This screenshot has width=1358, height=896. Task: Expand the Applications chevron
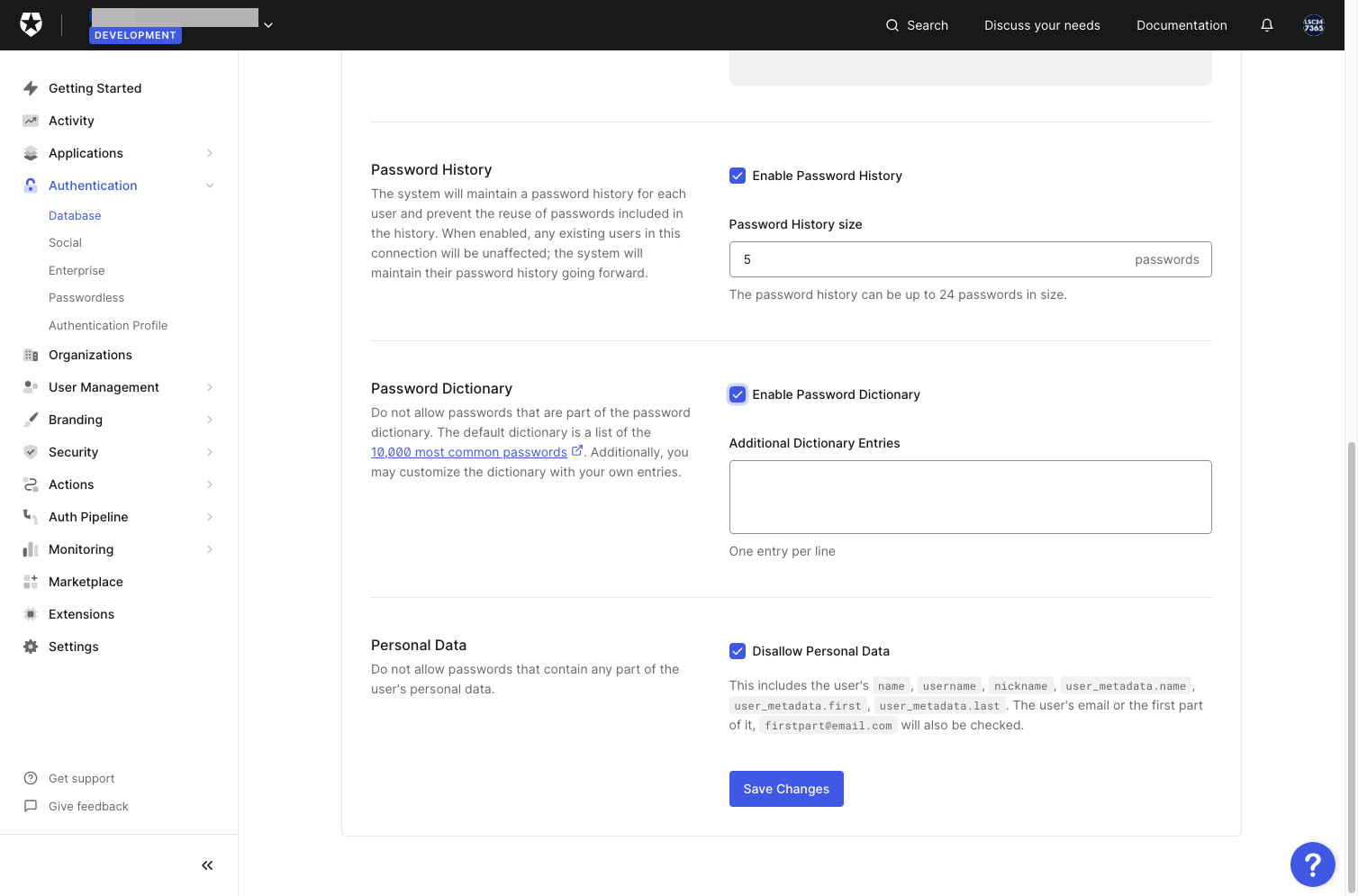pos(210,153)
